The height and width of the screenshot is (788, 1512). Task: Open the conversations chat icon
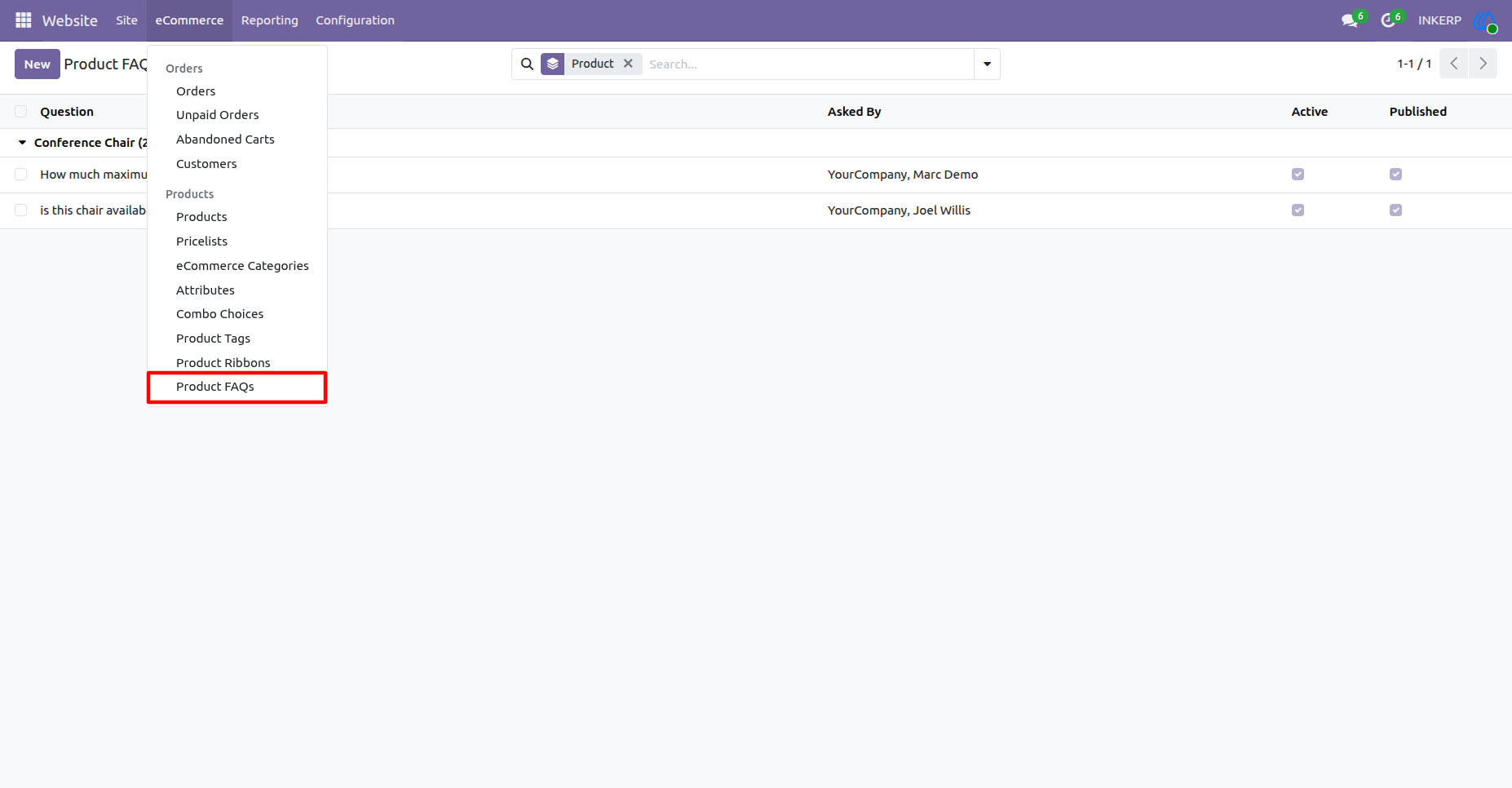coord(1351,20)
